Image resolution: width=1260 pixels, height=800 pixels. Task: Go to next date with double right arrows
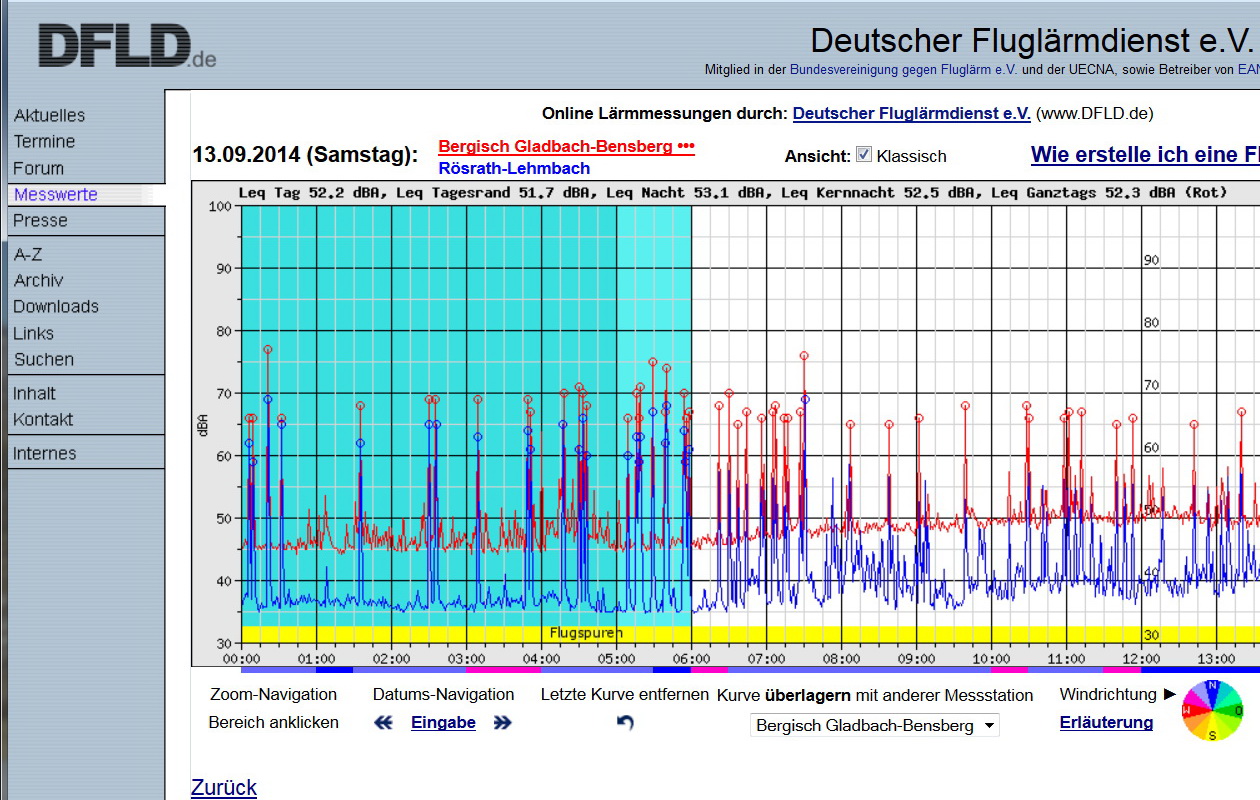pyautogui.click(x=502, y=723)
